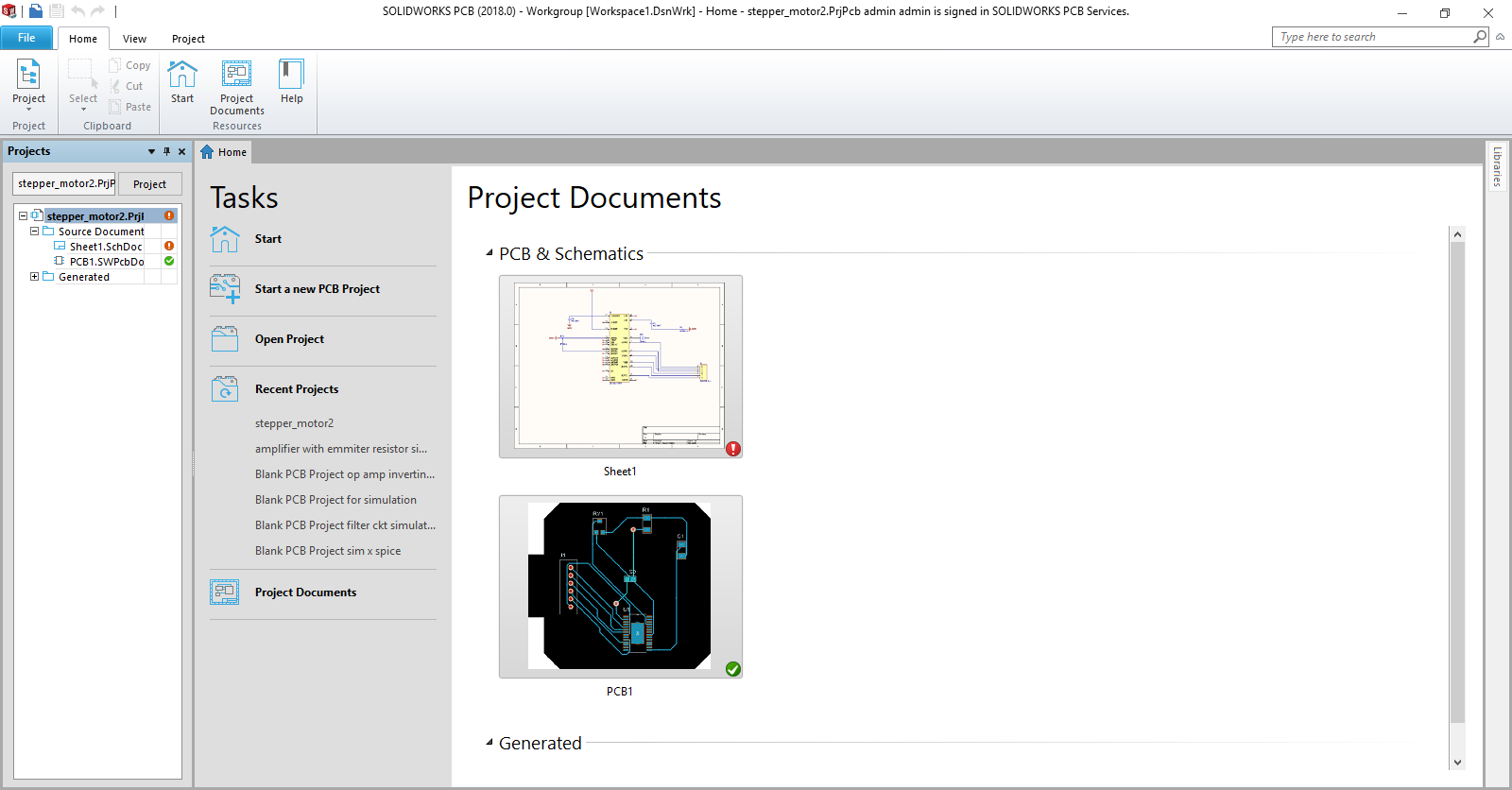The width and height of the screenshot is (1512, 790).
Task: Select PCB1.SWPcbDoc in the project tree
Action: click(x=107, y=262)
